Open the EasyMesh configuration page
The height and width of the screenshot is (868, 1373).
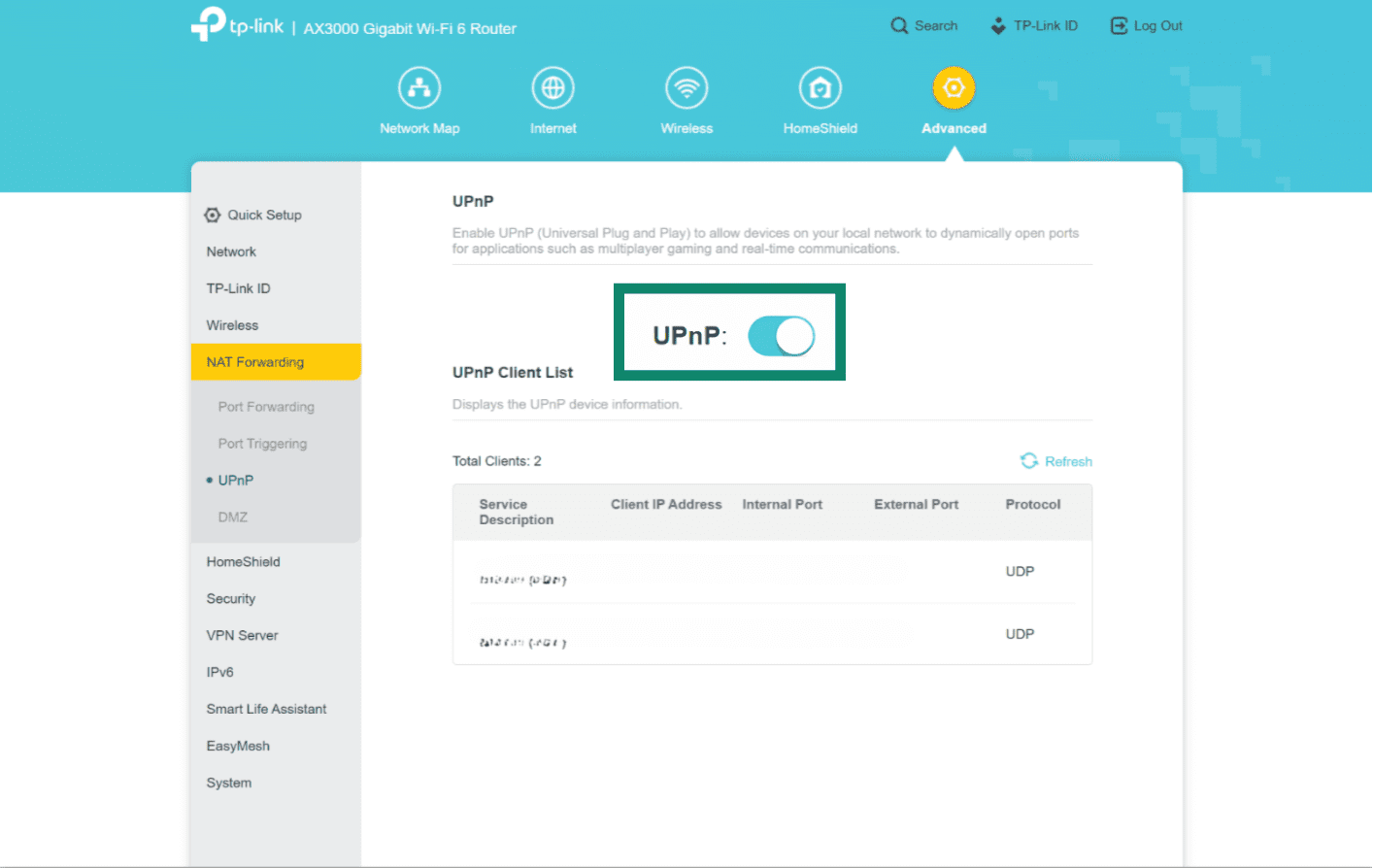[238, 746]
